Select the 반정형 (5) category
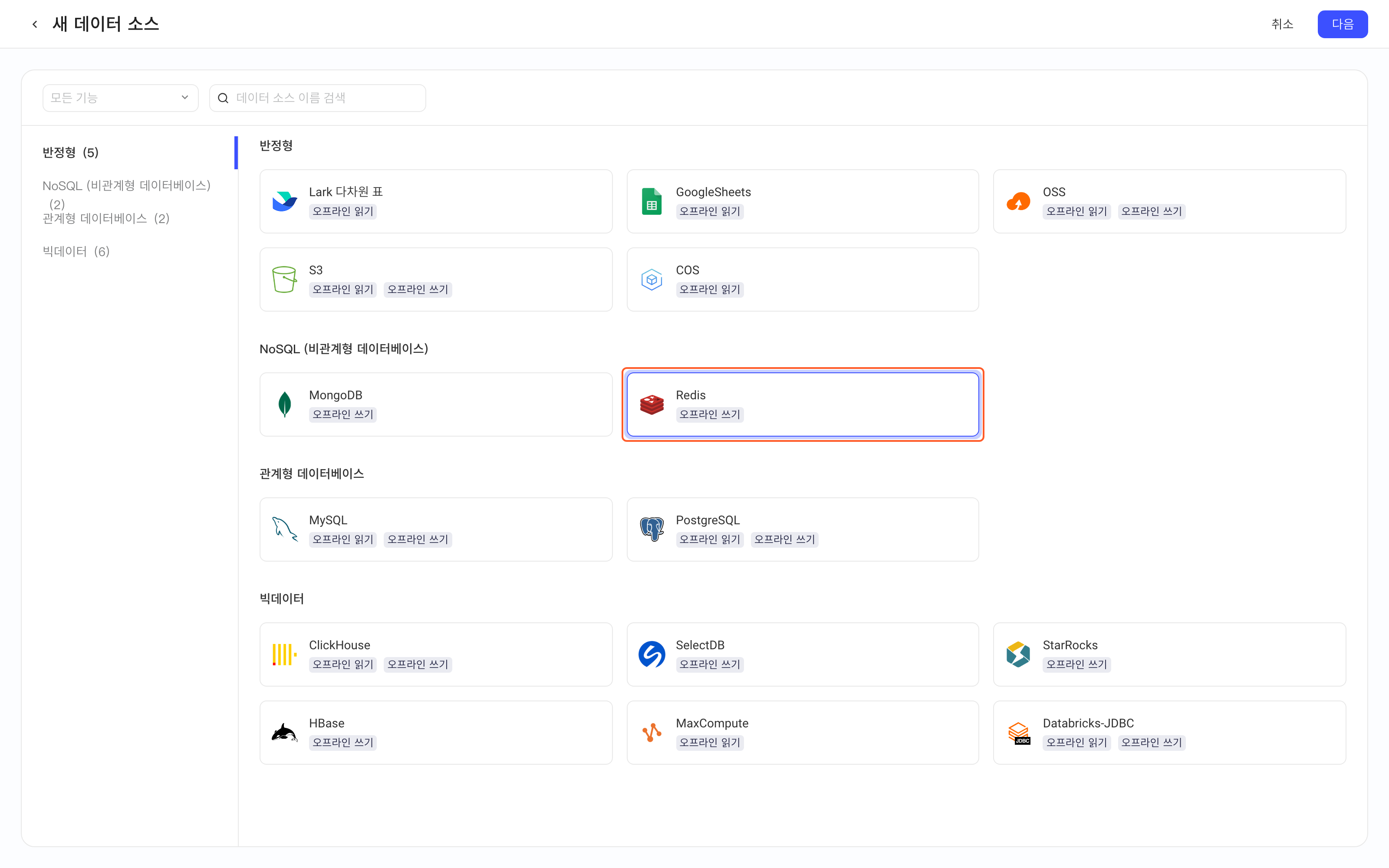The height and width of the screenshot is (868, 1389). [x=71, y=153]
